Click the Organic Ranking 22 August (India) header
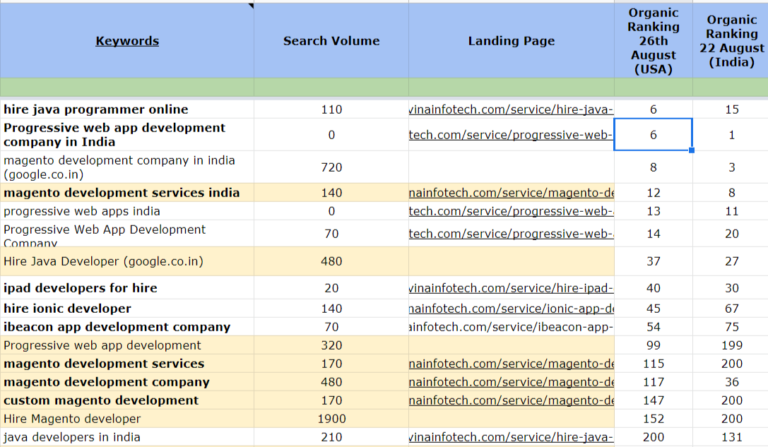Image resolution: width=768 pixels, height=447 pixels. tap(731, 41)
